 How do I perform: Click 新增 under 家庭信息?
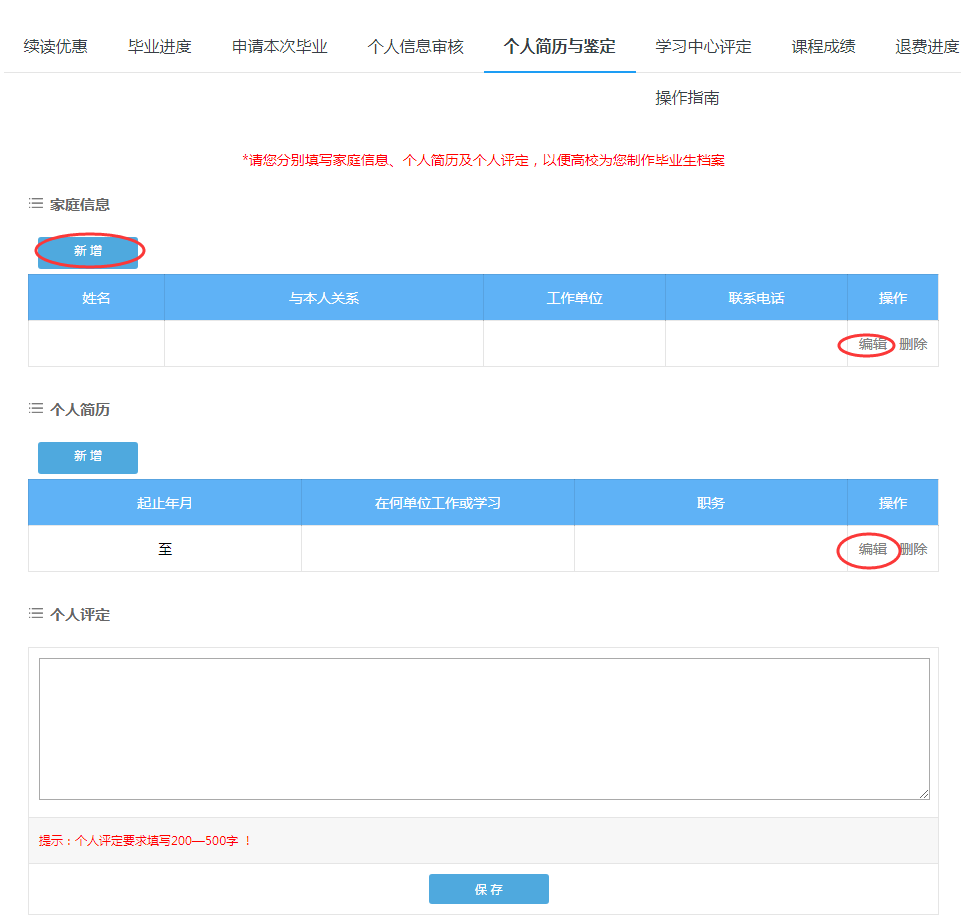(x=88, y=252)
